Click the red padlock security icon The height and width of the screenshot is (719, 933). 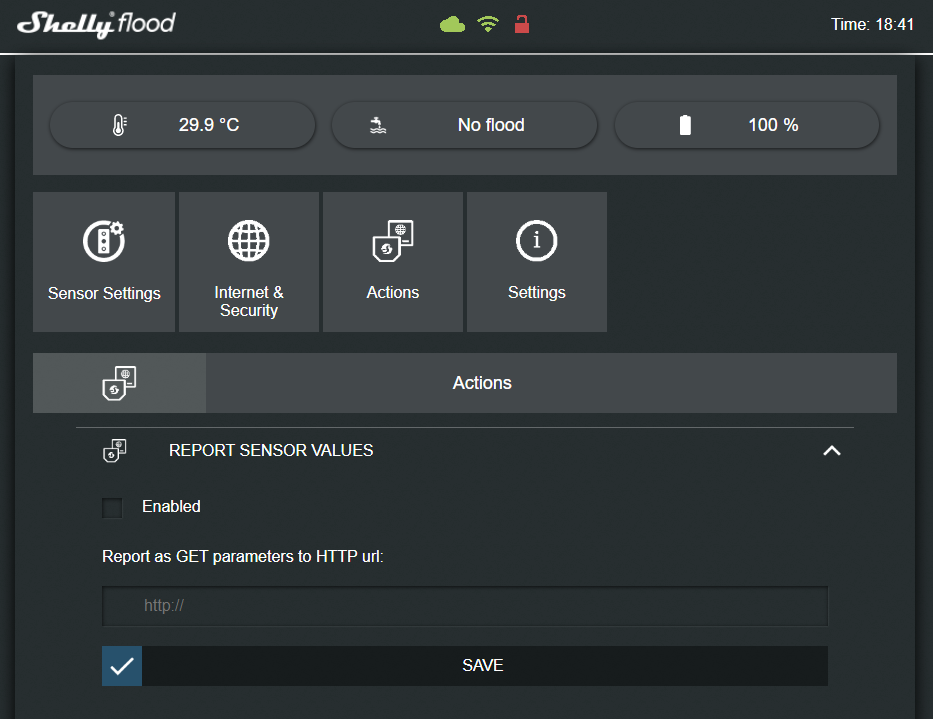tap(521, 24)
